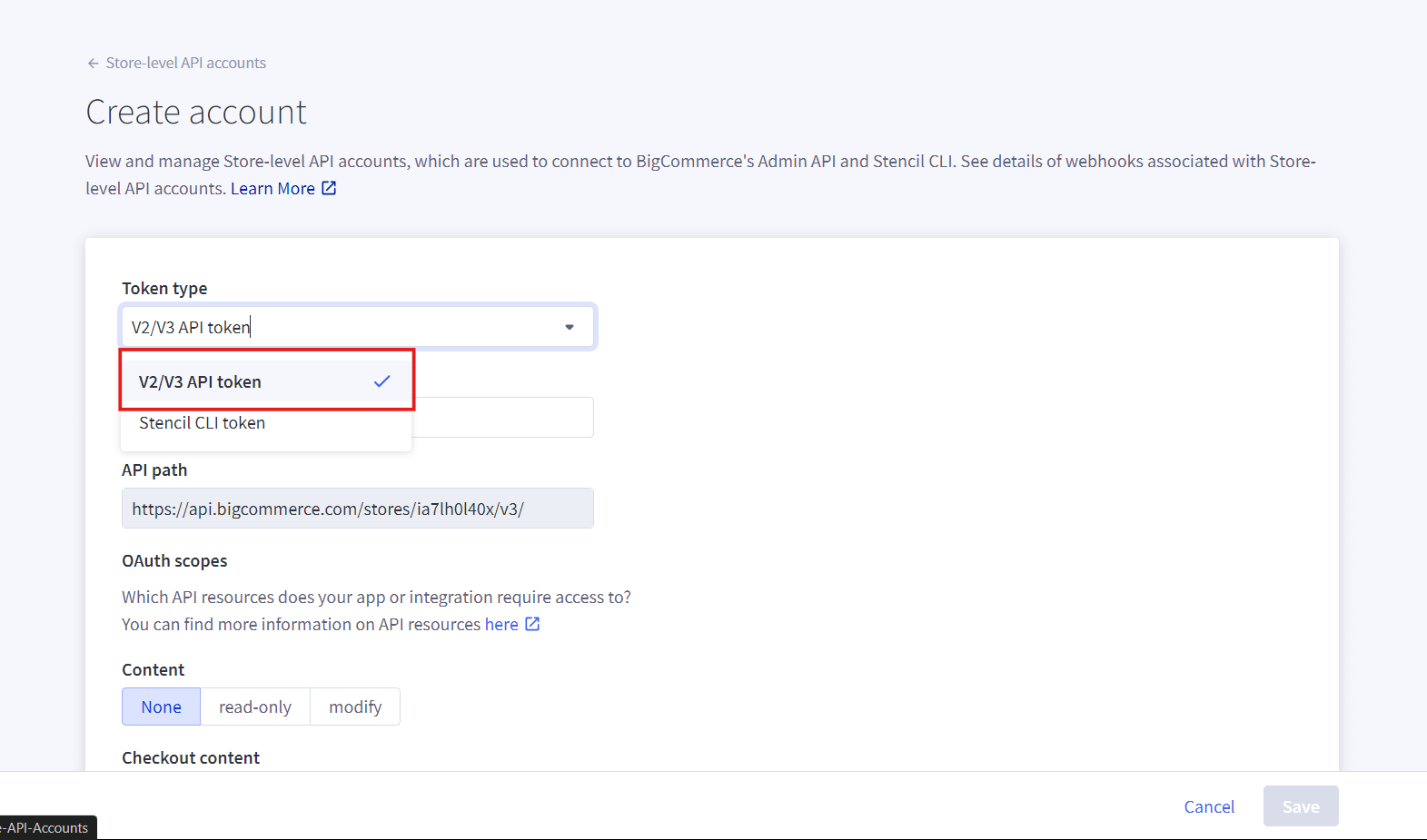
Task: Click the API path URL field
Action: pos(357,509)
